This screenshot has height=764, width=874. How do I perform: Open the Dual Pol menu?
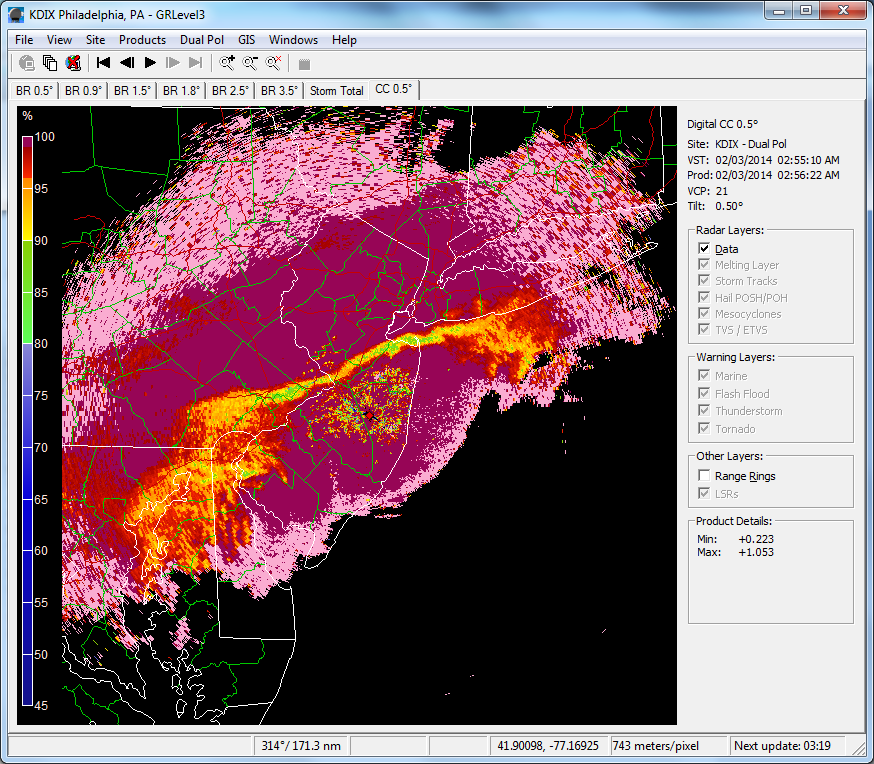pos(202,40)
